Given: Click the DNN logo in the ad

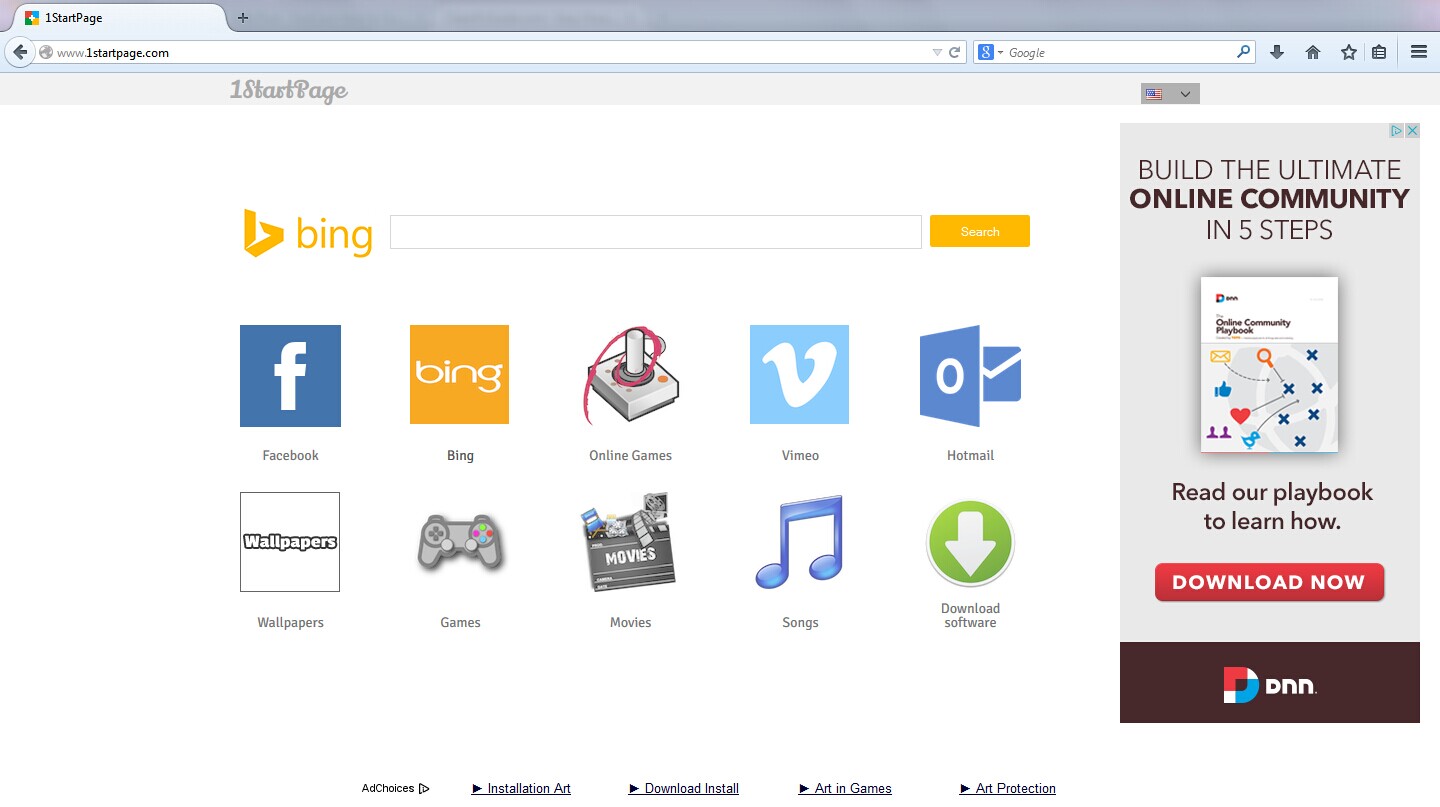Looking at the screenshot, I should coord(1269,685).
